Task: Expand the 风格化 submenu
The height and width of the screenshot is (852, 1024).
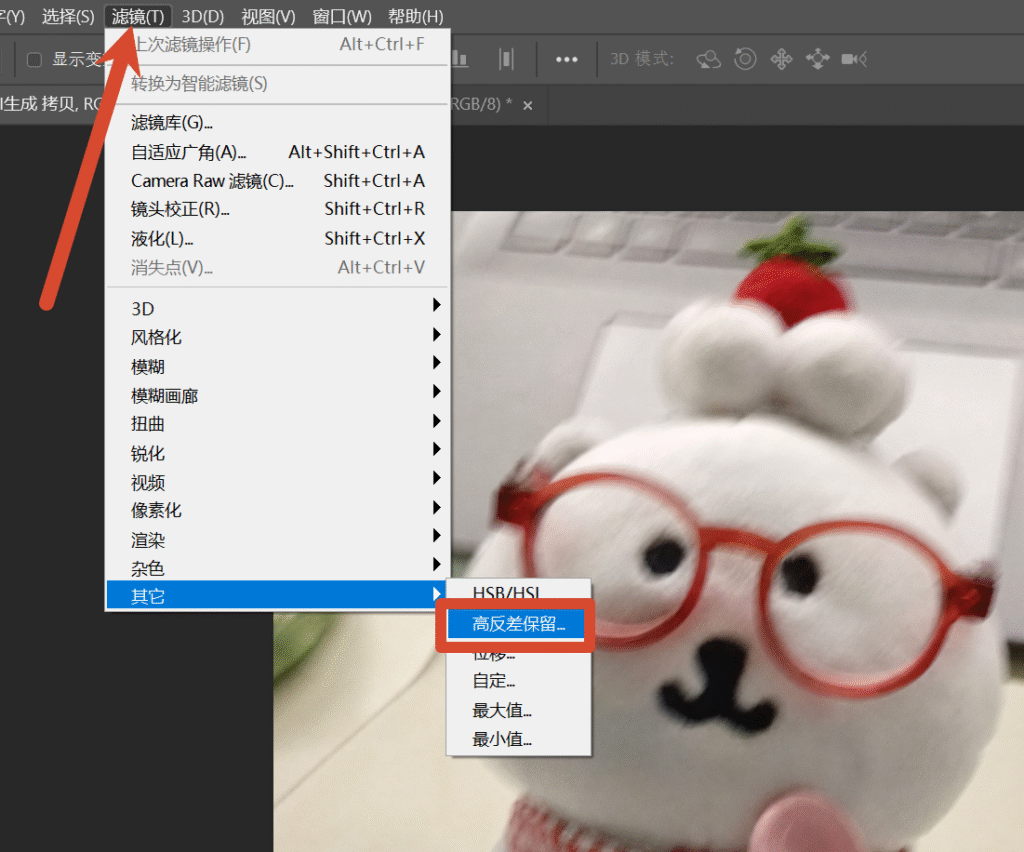Action: click(x=277, y=337)
